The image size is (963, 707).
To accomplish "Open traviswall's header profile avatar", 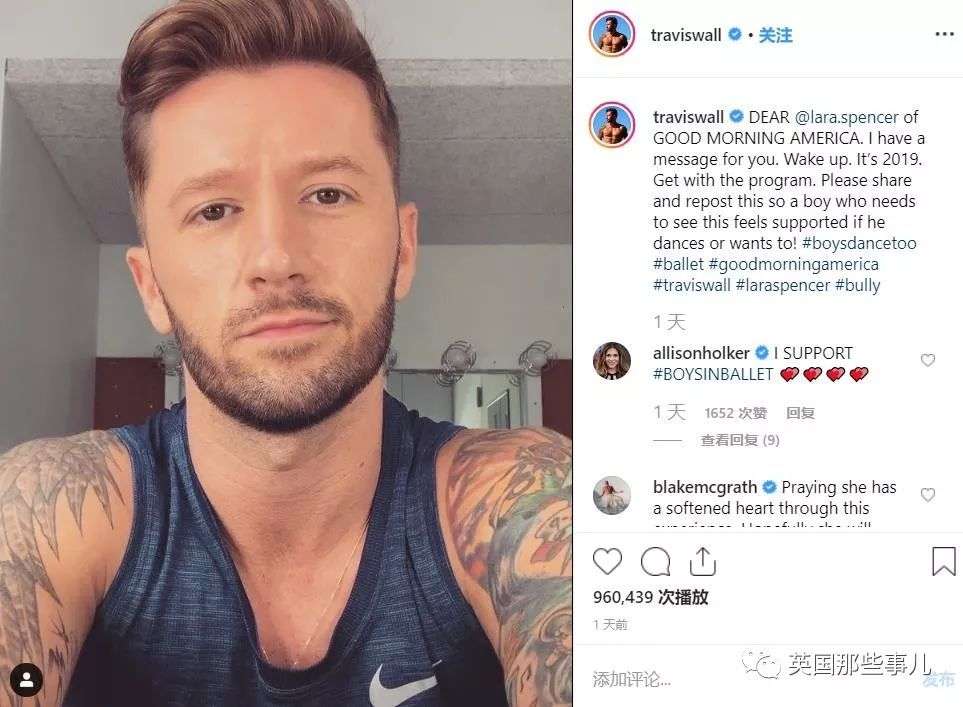I will (611, 34).
